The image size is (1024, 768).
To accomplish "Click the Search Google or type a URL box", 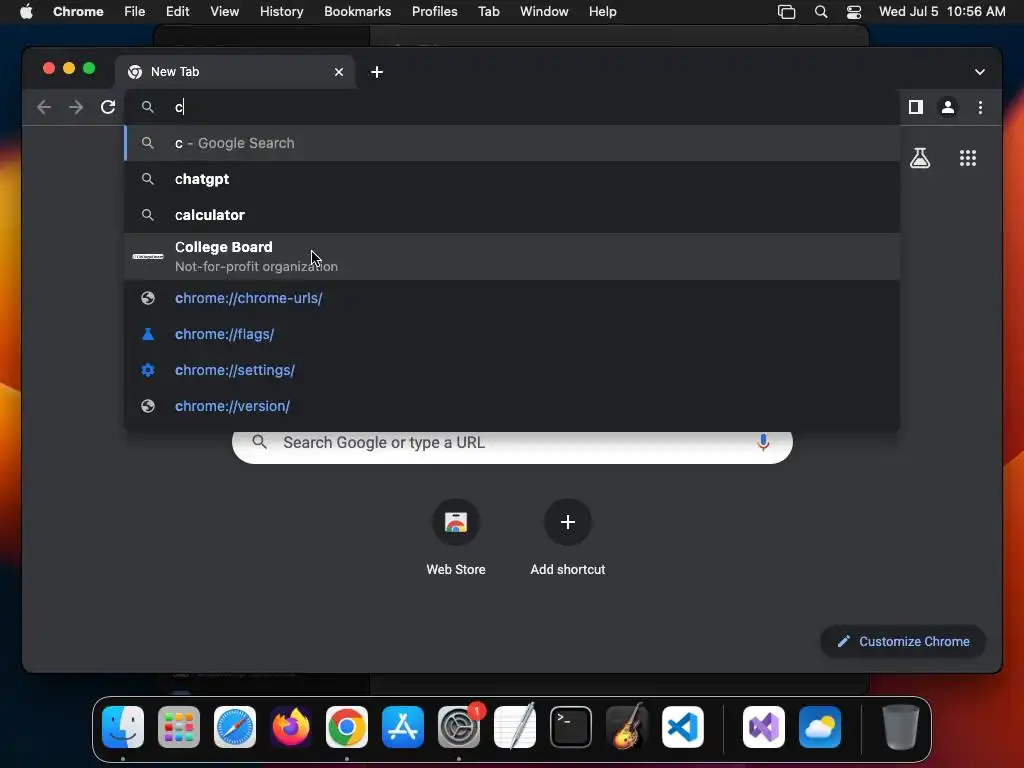I will [512, 444].
